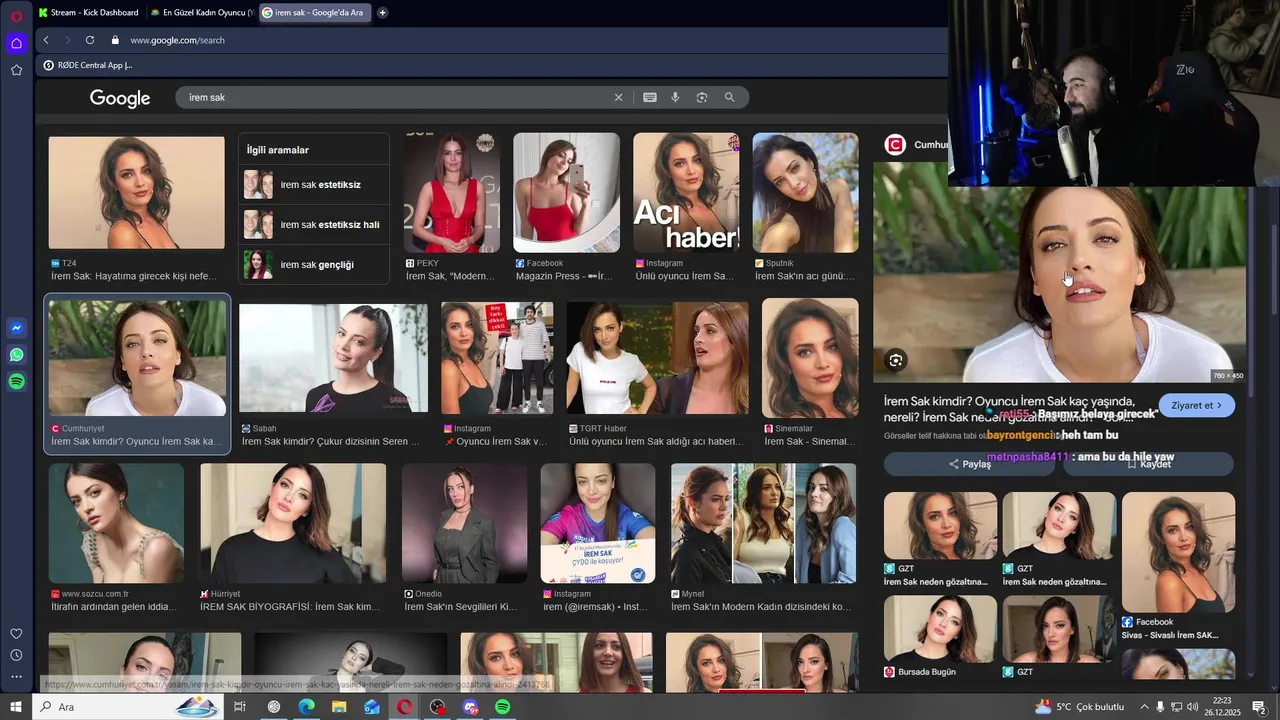Open the Opera menu logo icon
The image size is (1280, 720).
[16, 16]
